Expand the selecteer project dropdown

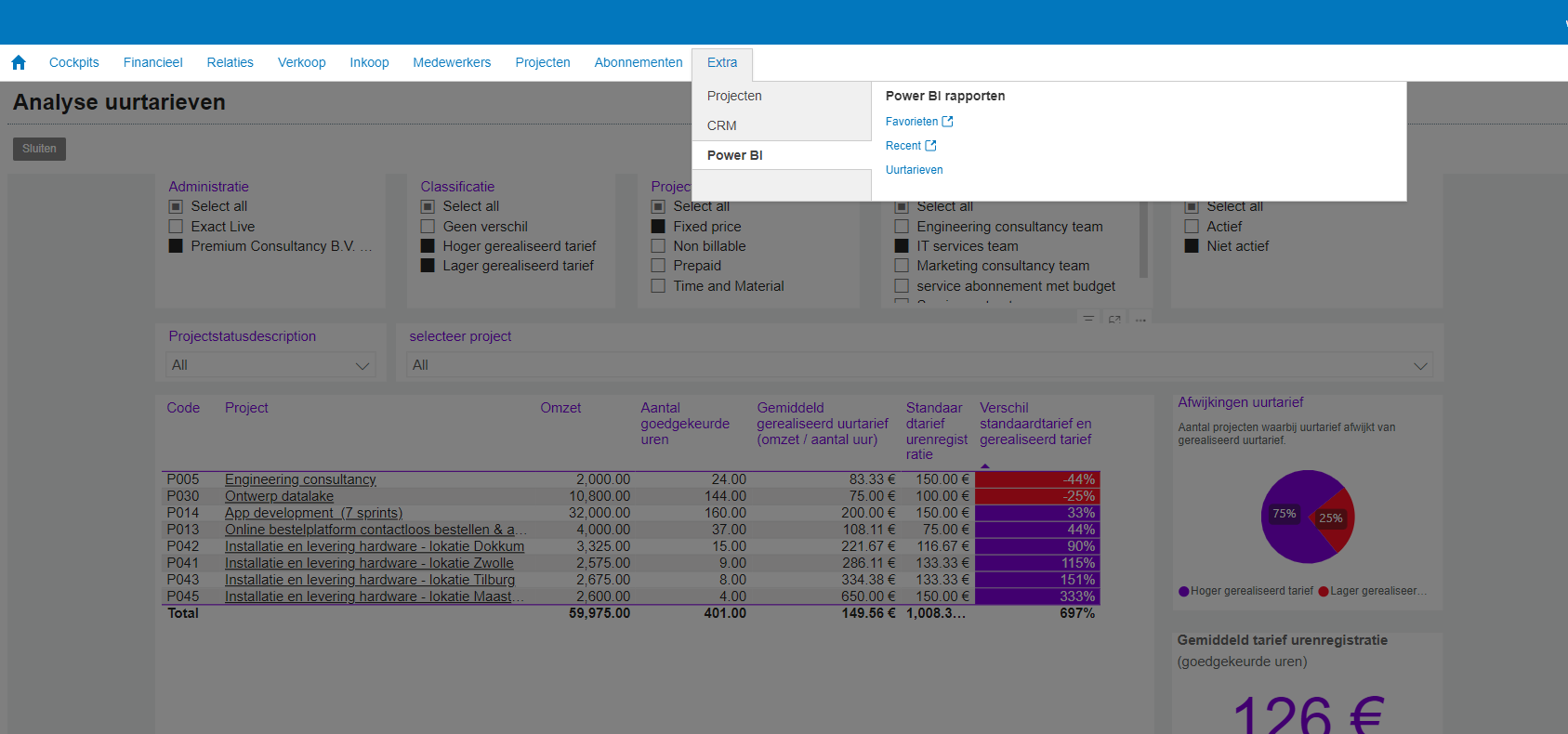(x=920, y=365)
